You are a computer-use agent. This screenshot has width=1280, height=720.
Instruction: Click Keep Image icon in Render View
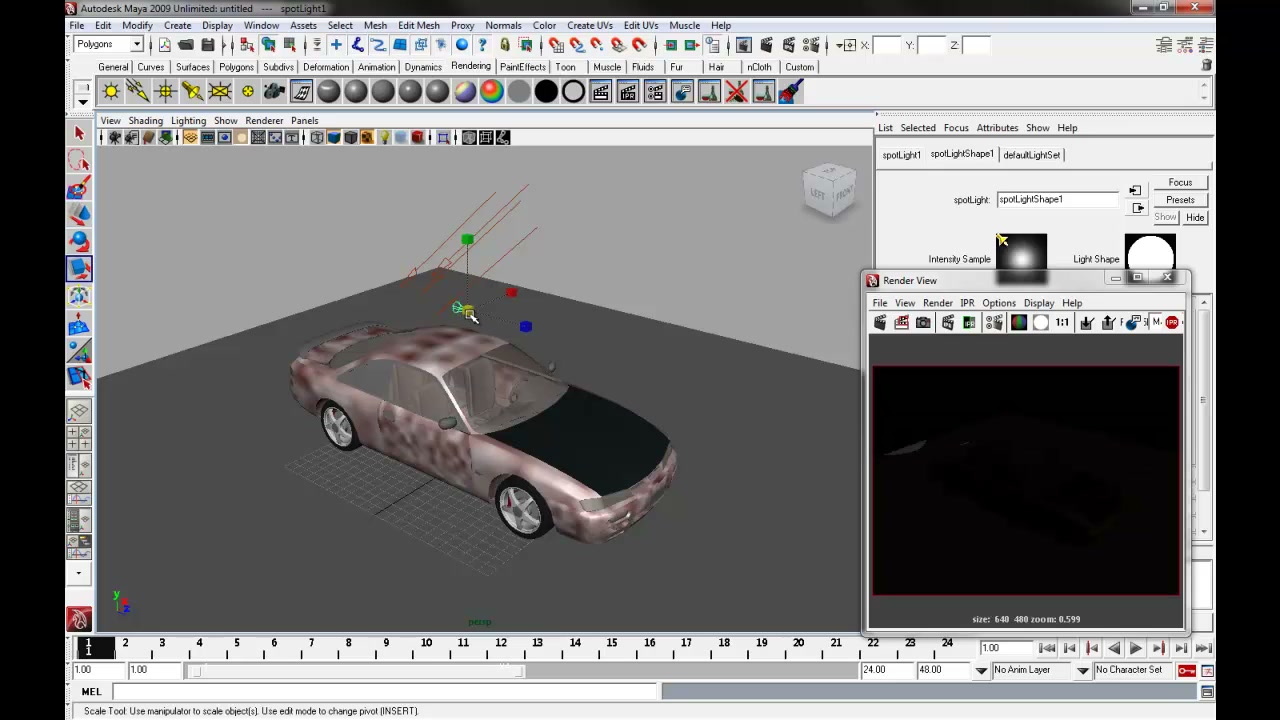(x=1087, y=322)
